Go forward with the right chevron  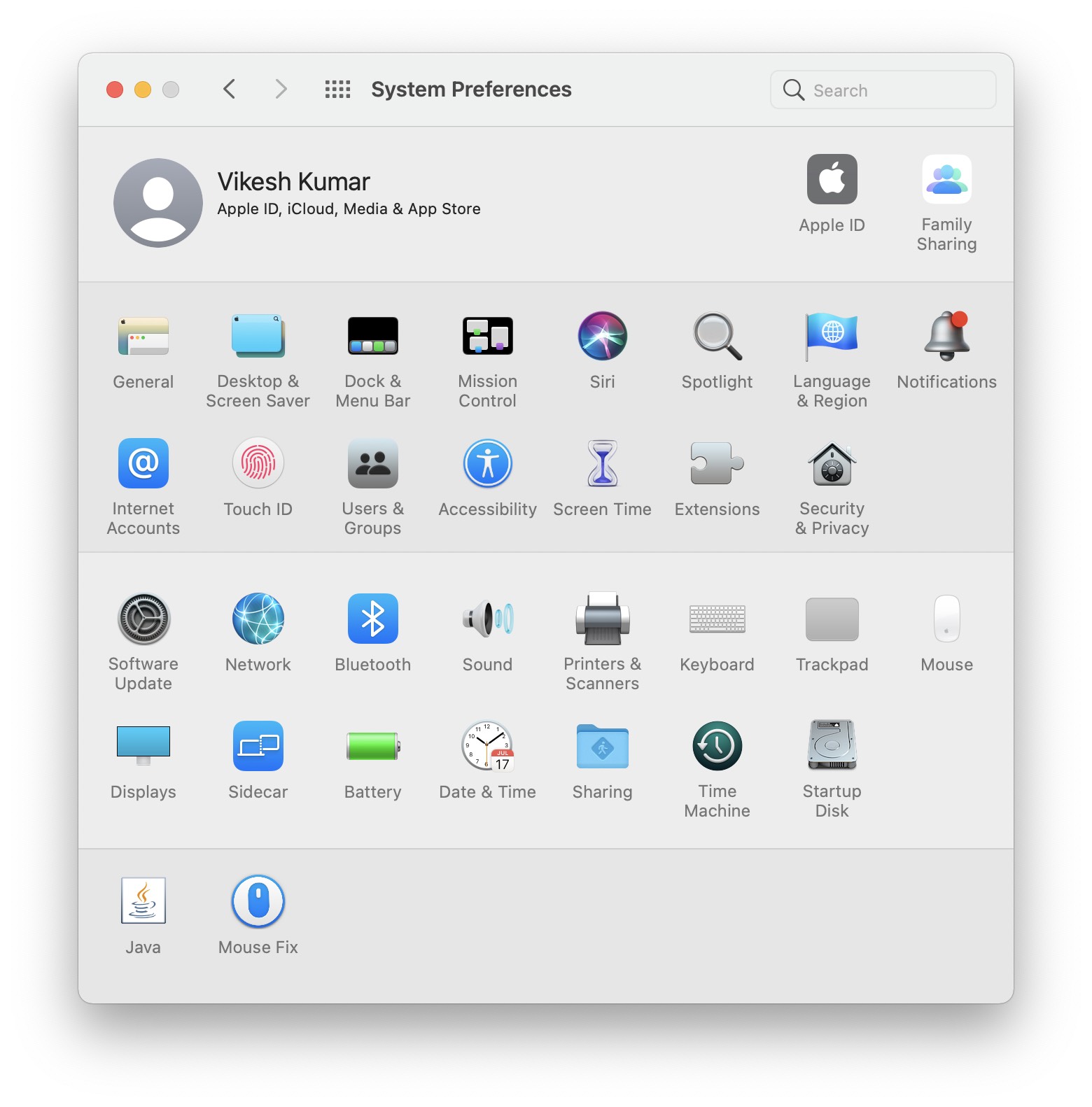[x=281, y=90]
